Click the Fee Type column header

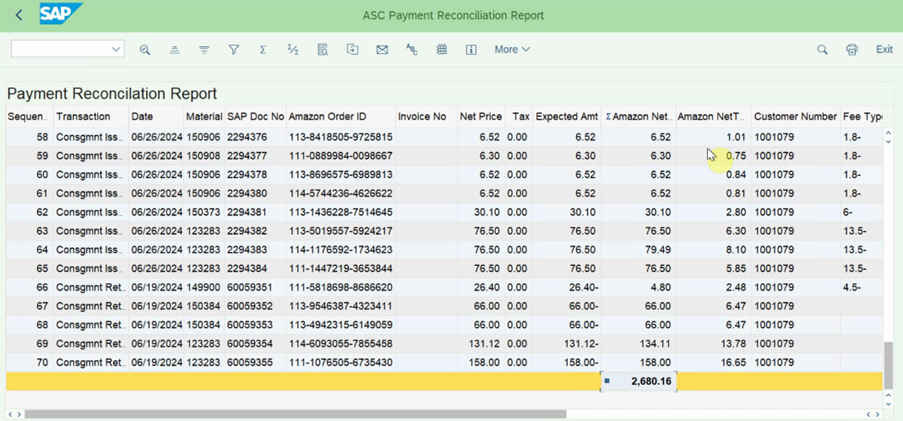click(862, 116)
